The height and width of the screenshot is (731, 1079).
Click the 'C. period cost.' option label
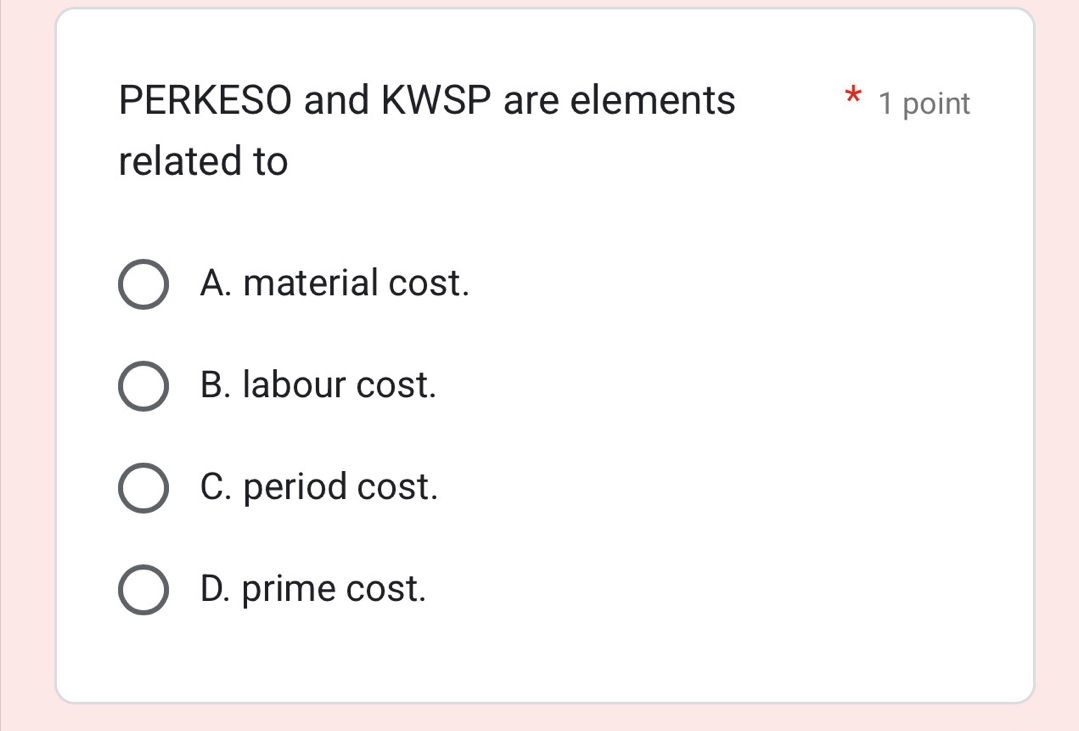tap(319, 487)
